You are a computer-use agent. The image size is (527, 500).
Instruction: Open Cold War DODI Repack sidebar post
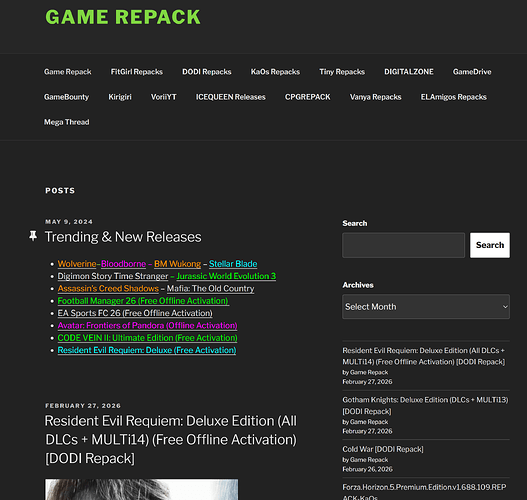tap(383, 449)
